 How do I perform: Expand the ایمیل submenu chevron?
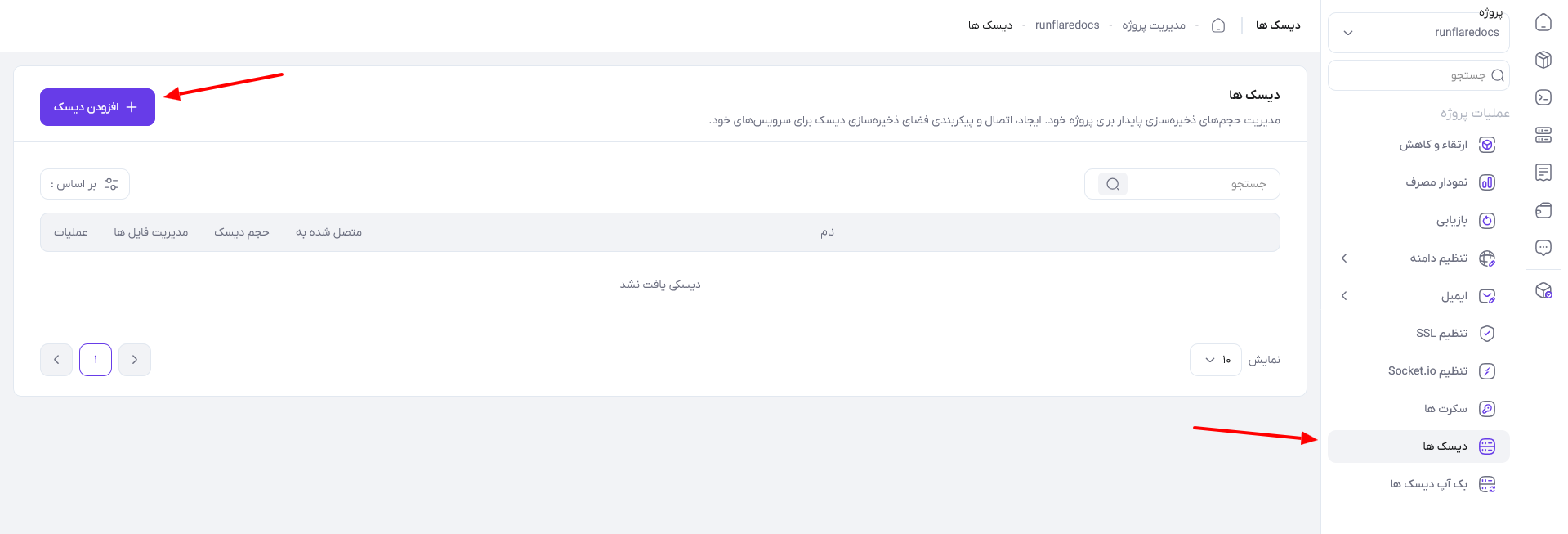click(1344, 296)
